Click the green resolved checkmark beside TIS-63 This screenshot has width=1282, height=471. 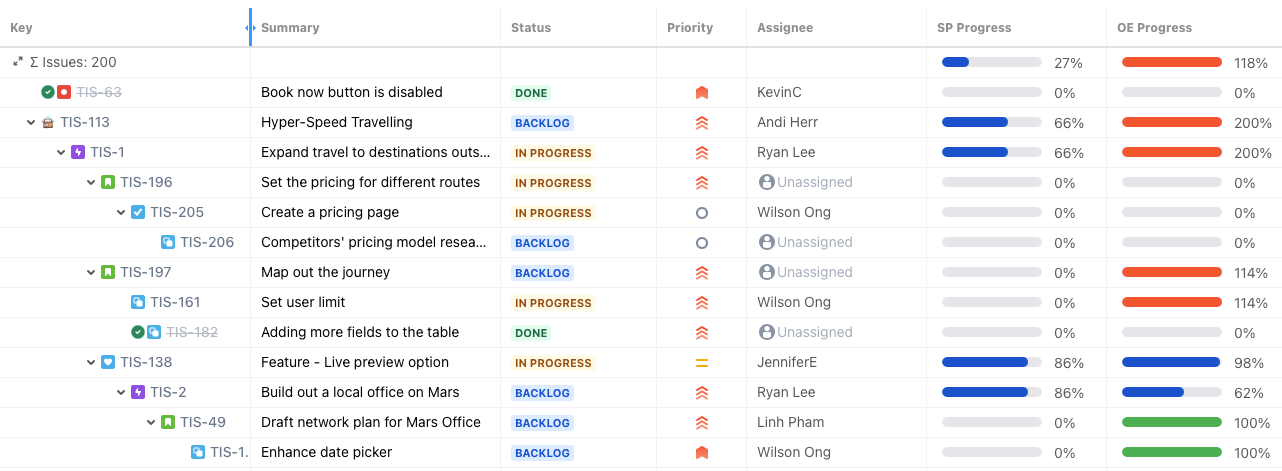[x=48, y=92]
